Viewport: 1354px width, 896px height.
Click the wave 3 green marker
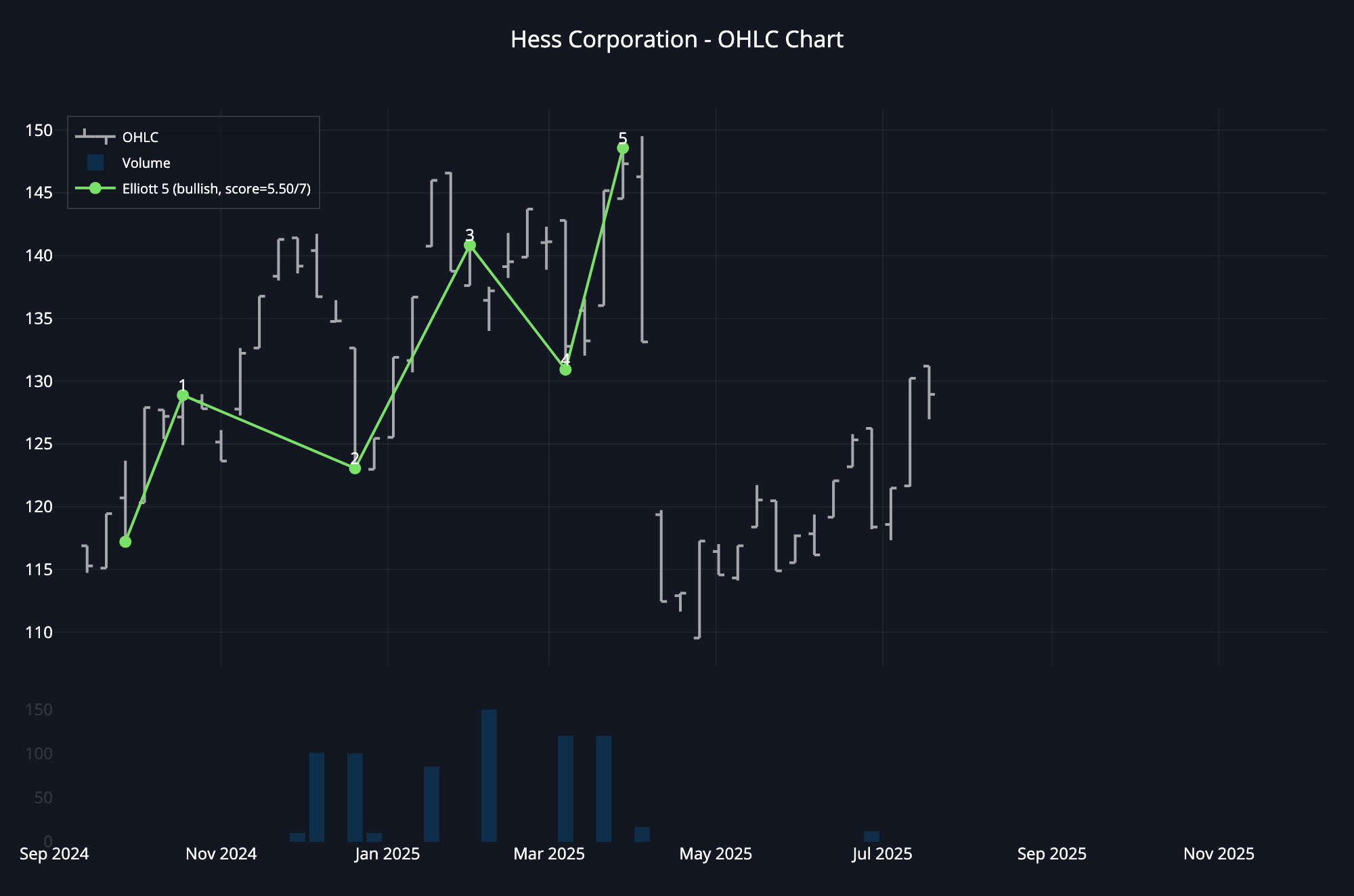coord(470,246)
